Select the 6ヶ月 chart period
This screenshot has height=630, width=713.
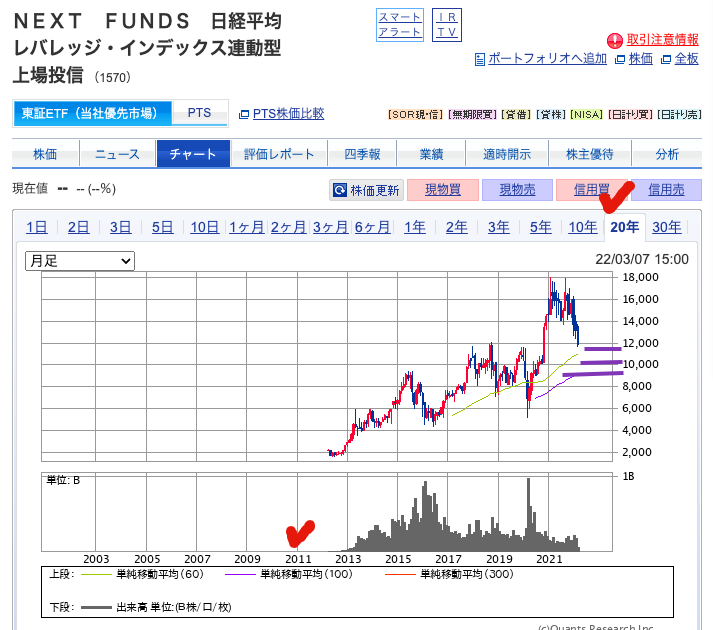coord(372,227)
